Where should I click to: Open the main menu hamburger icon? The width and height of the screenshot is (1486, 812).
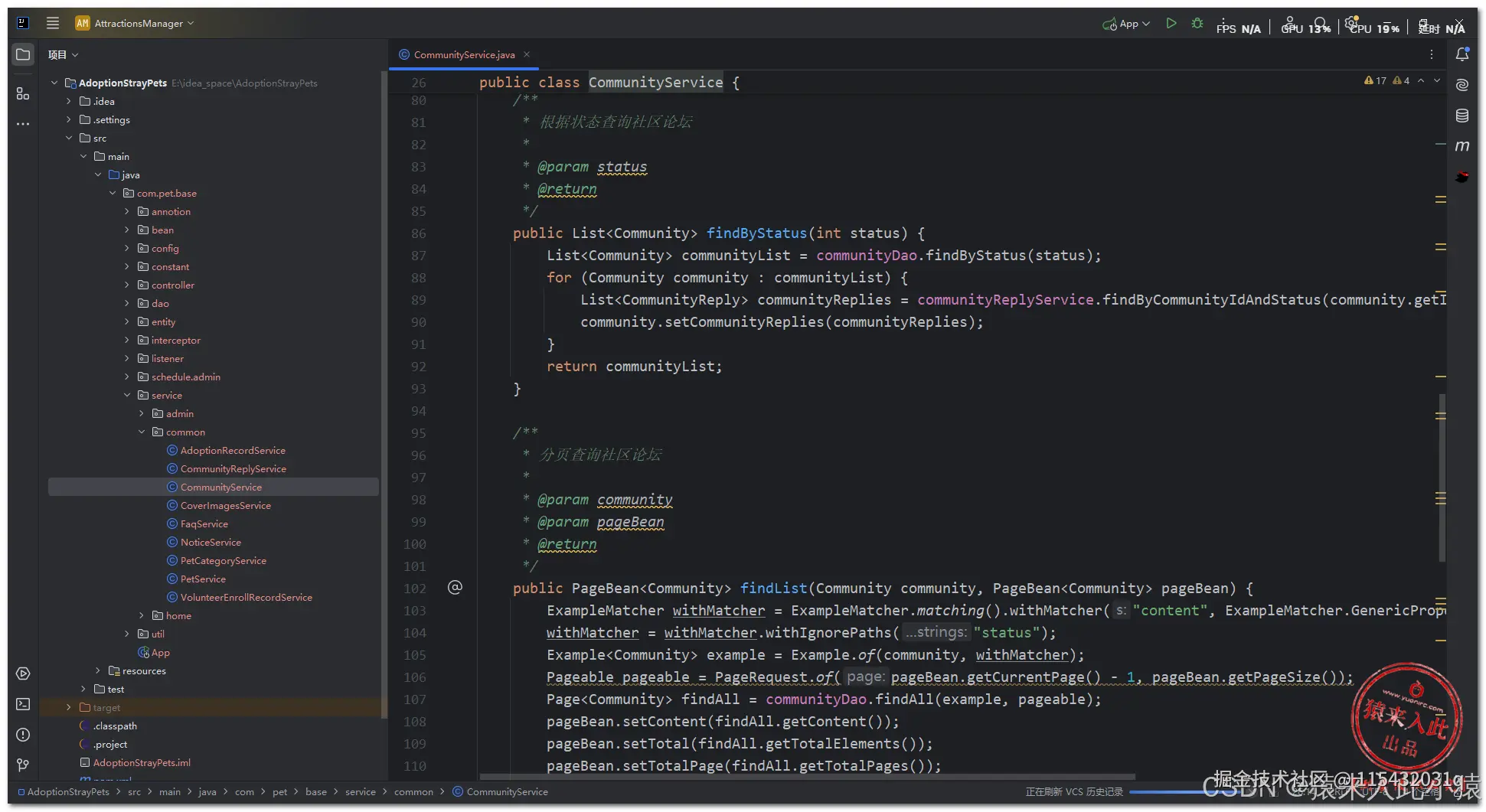(x=53, y=23)
